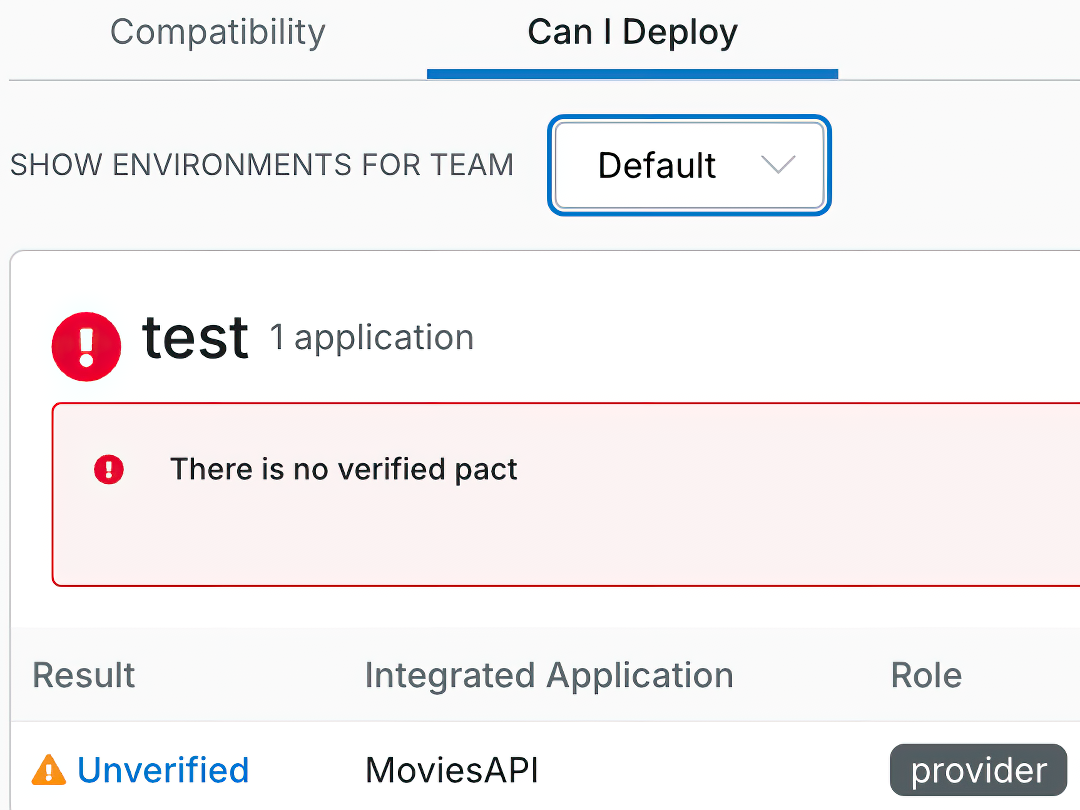Image resolution: width=1080 pixels, height=810 pixels.
Task: Open the Unverified result link
Action: tap(163, 770)
